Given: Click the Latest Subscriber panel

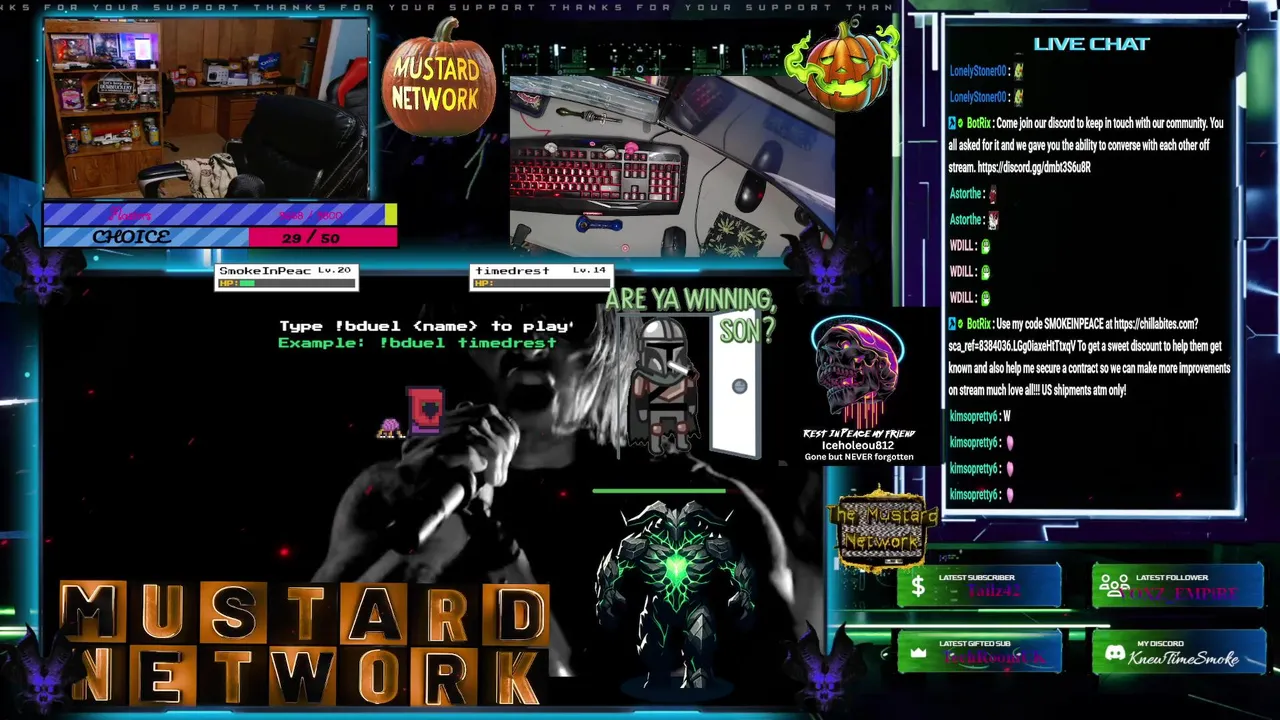Looking at the screenshot, I should 979,587.
